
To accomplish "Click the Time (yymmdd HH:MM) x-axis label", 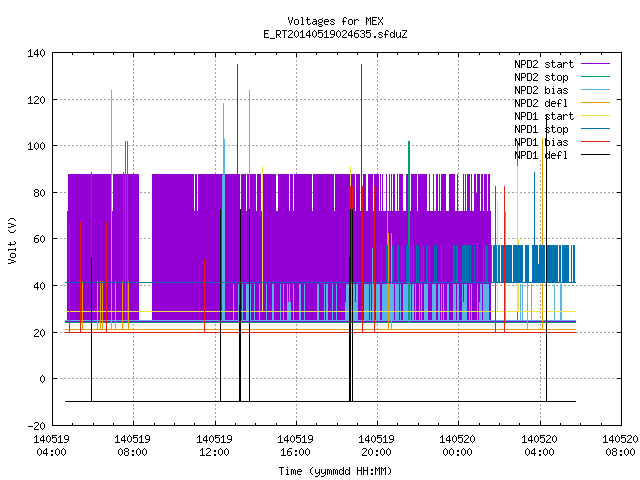I will 335,471.
